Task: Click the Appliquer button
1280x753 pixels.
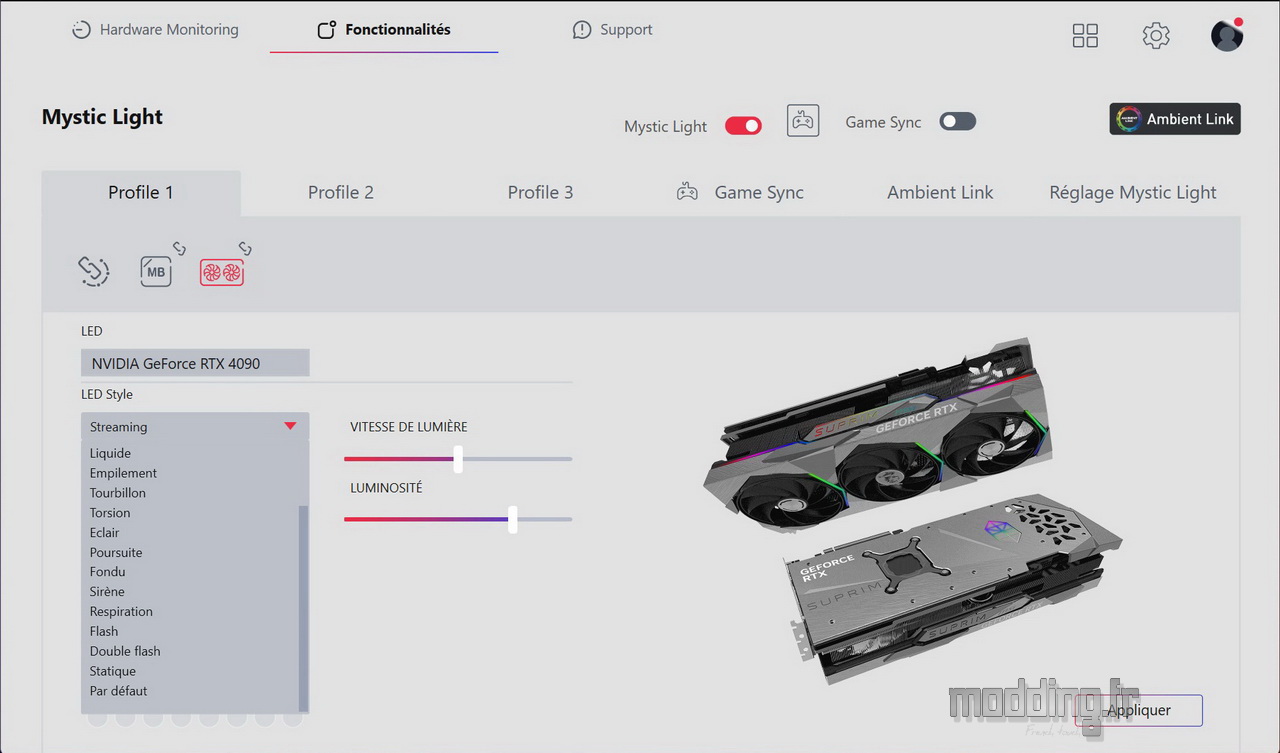Action: click(x=1139, y=711)
